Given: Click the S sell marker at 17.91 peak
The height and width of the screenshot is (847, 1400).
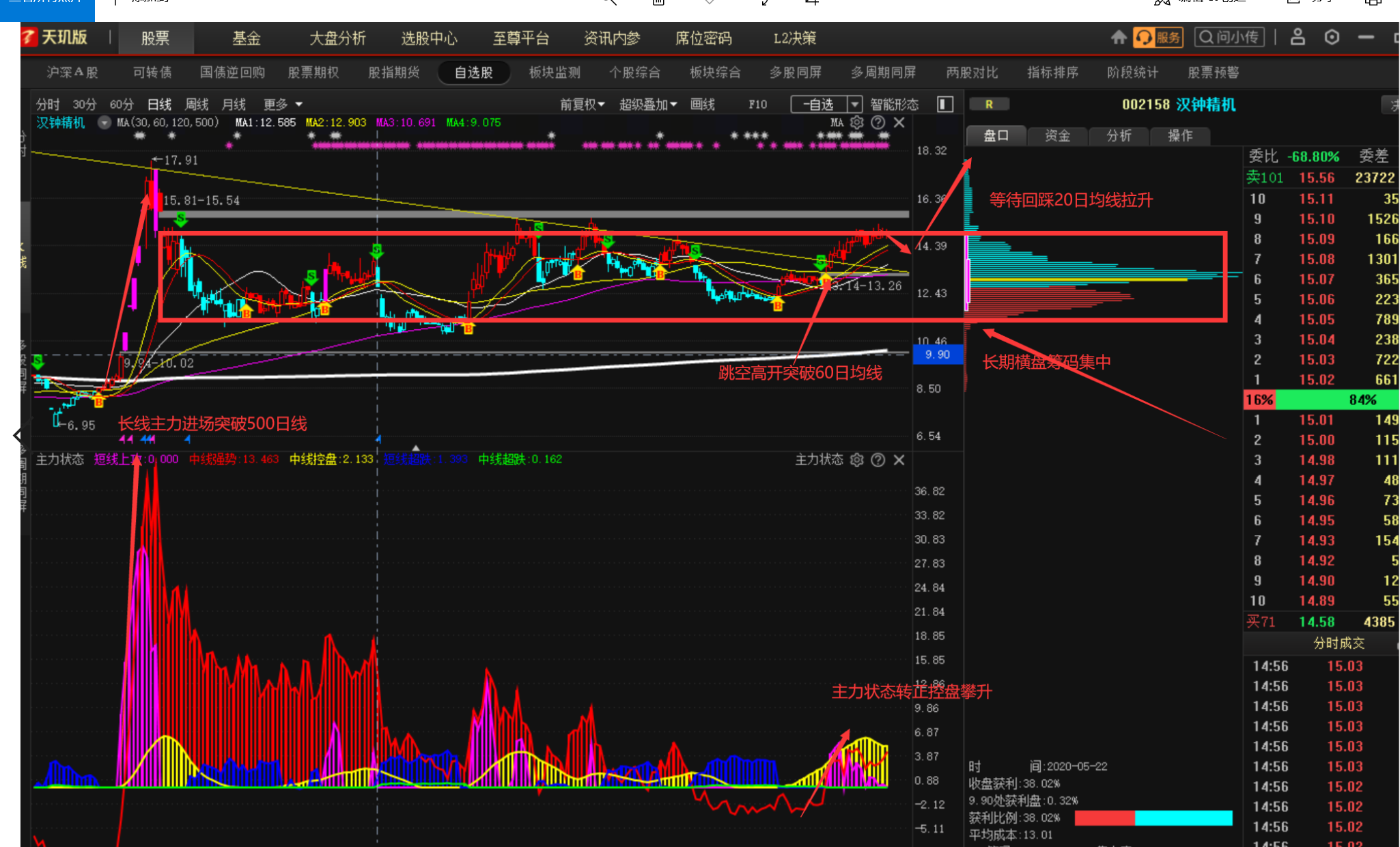Looking at the screenshot, I should (180, 219).
